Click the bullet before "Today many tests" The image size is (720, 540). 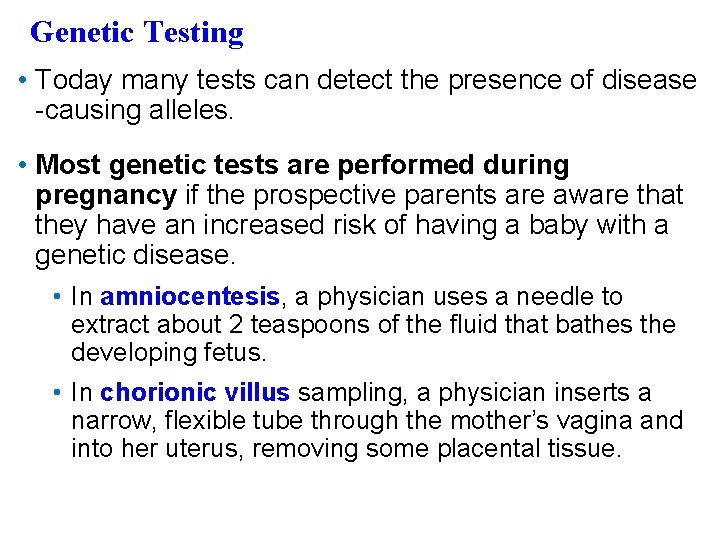point(22,80)
